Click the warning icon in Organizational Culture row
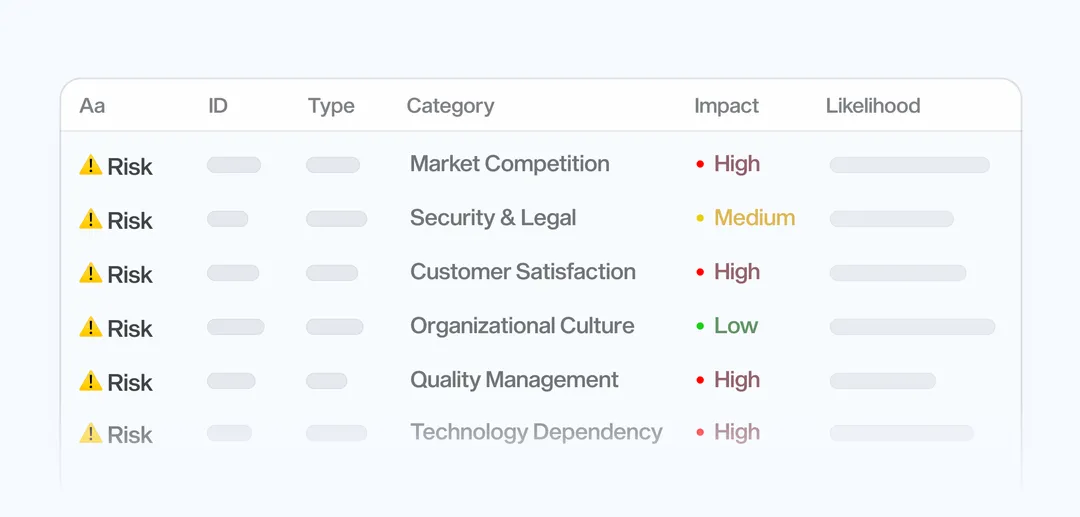Viewport: 1080px width, 517px height. (91, 328)
